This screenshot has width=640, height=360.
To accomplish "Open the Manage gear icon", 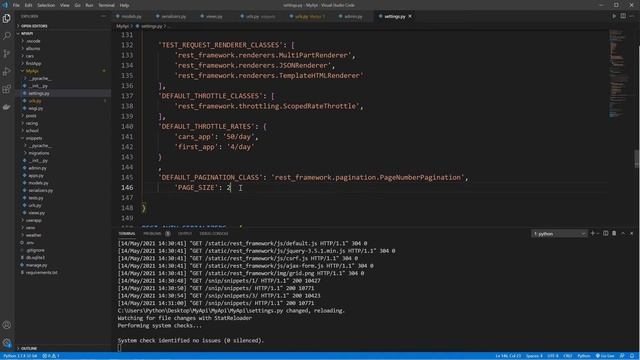I will point(7,343).
